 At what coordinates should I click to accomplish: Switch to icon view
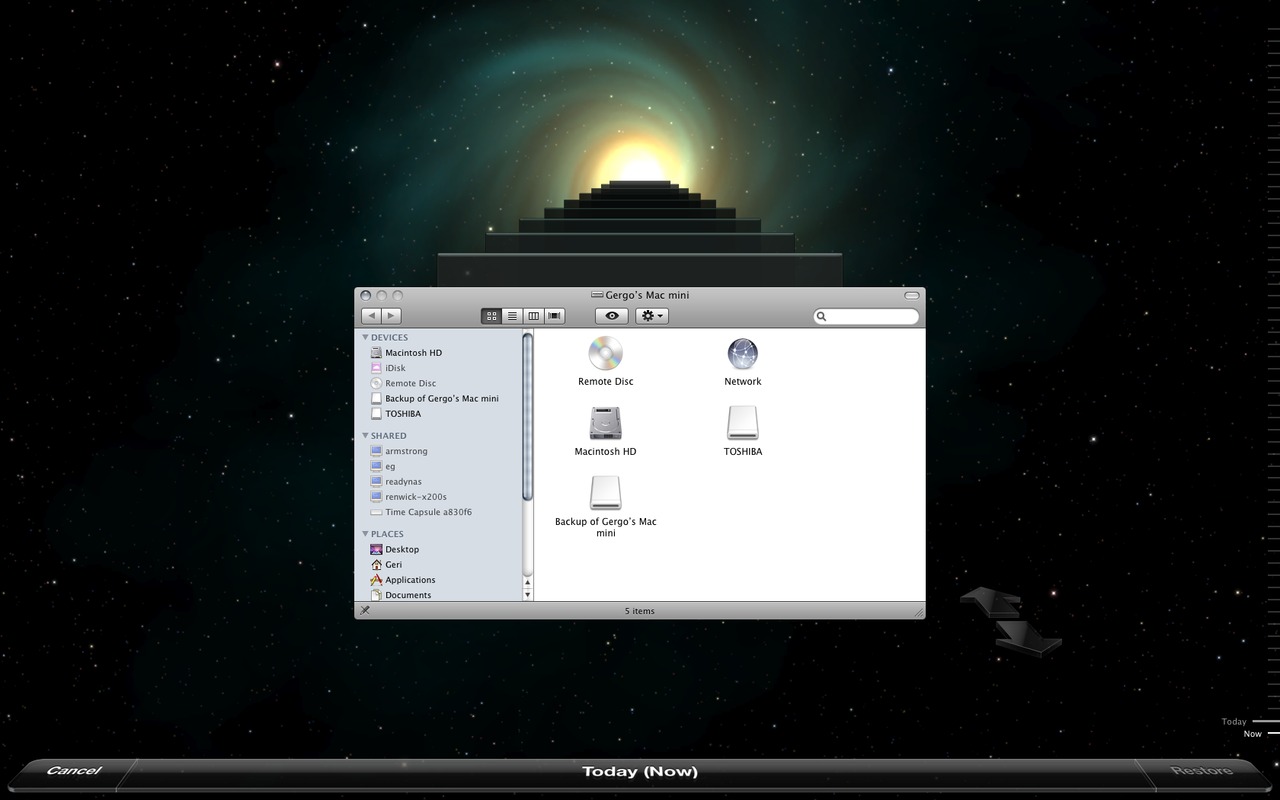coord(491,316)
